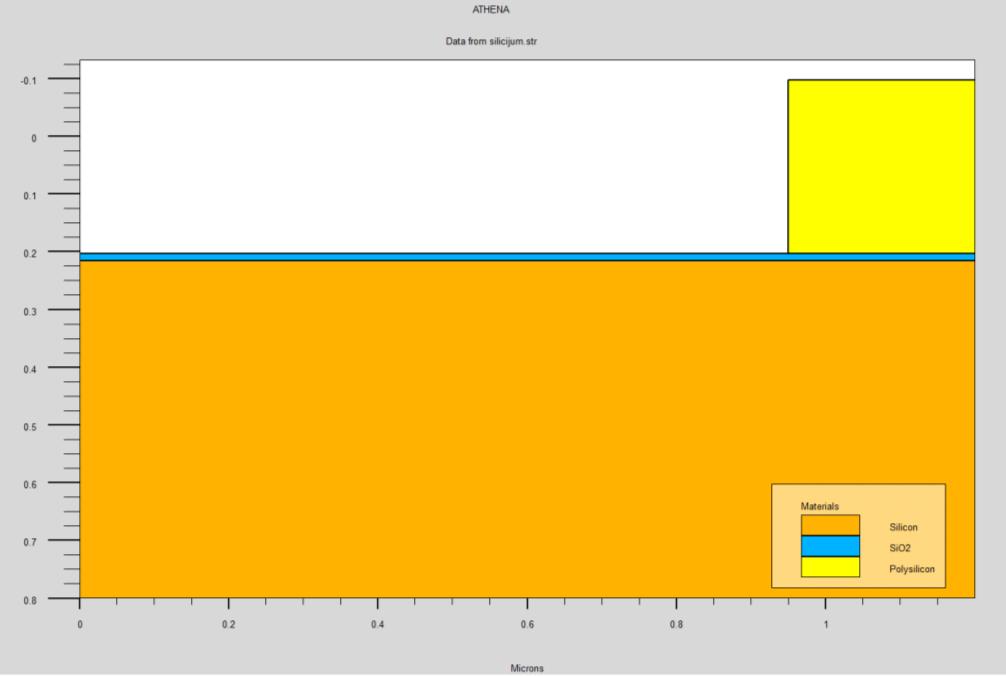This screenshot has height=677, width=1006.
Task: Select the yellow Polysilicon legend swatch
Action: 830,567
